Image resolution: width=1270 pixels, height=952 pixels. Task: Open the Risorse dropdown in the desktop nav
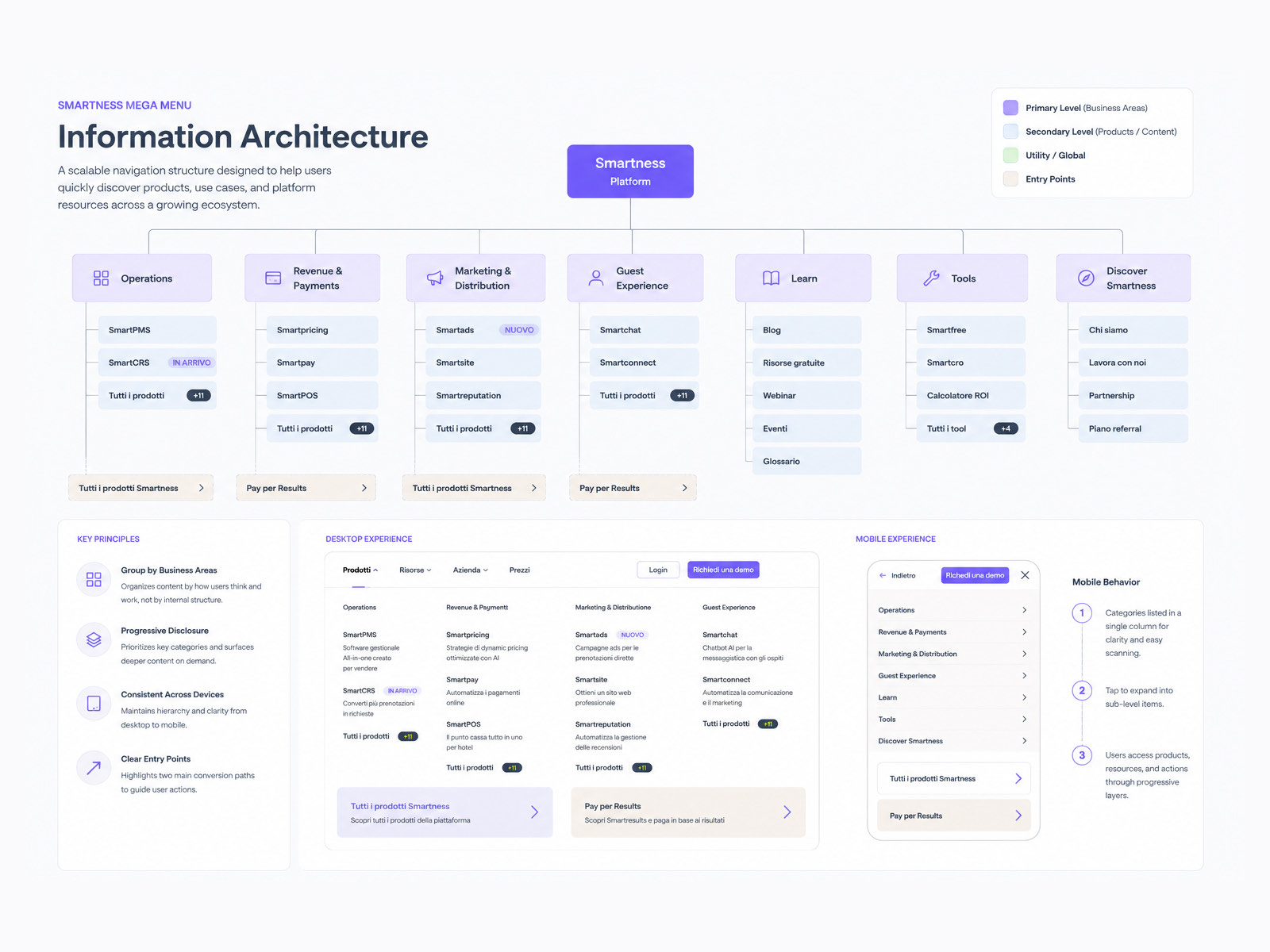click(415, 570)
